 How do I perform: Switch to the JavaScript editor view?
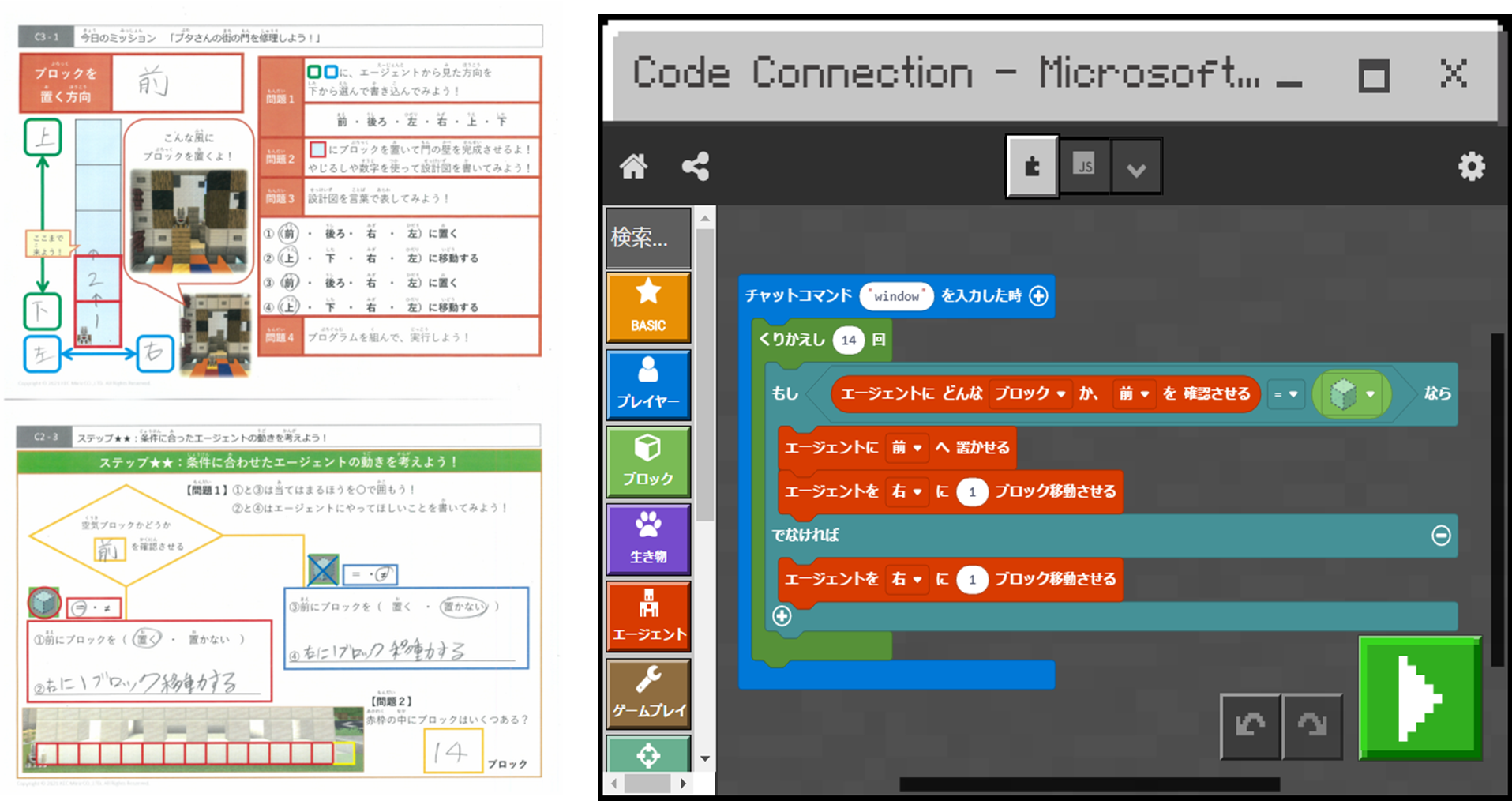(1084, 166)
